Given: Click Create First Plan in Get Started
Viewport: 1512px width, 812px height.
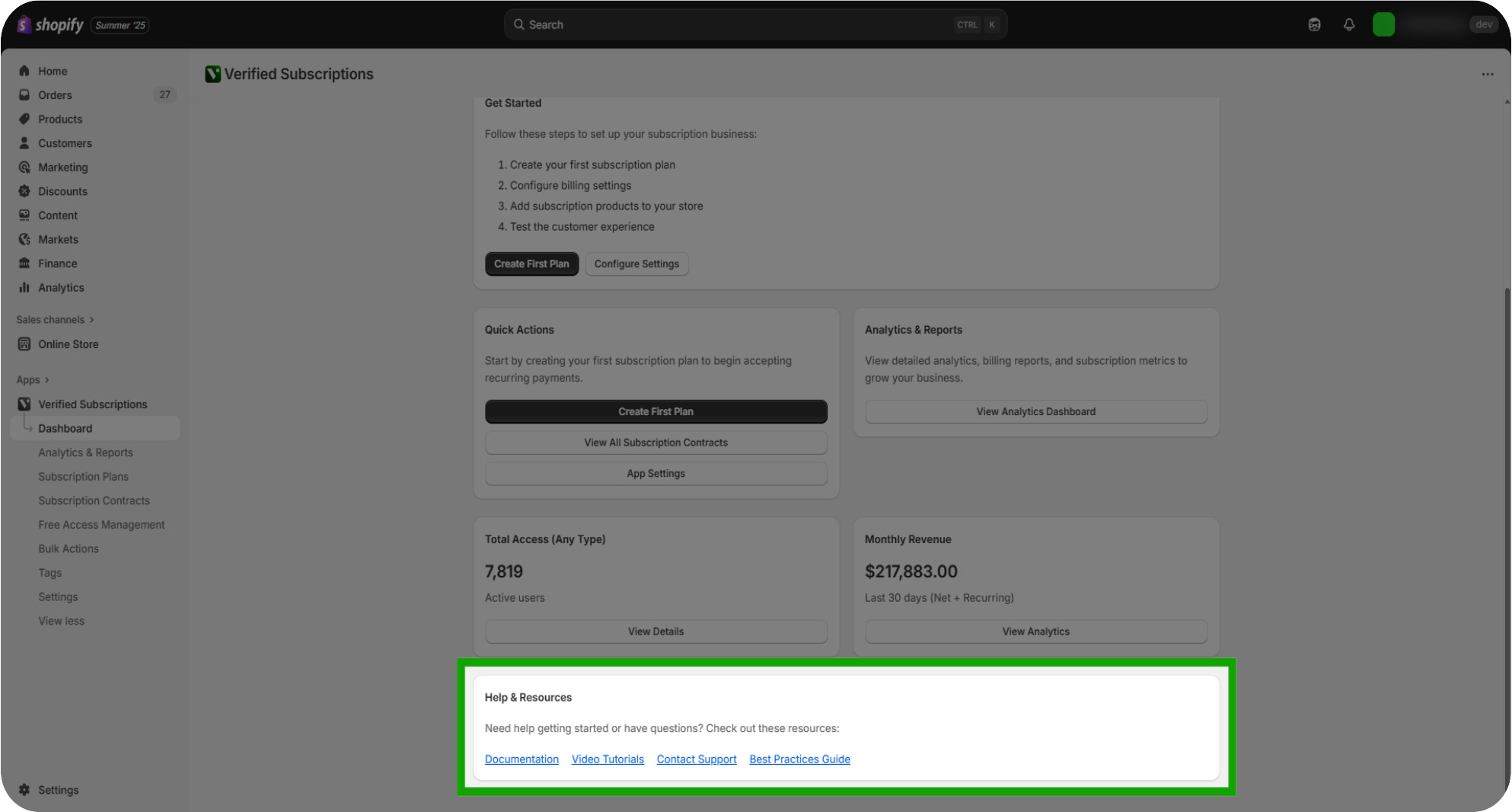Looking at the screenshot, I should [531, 264].
